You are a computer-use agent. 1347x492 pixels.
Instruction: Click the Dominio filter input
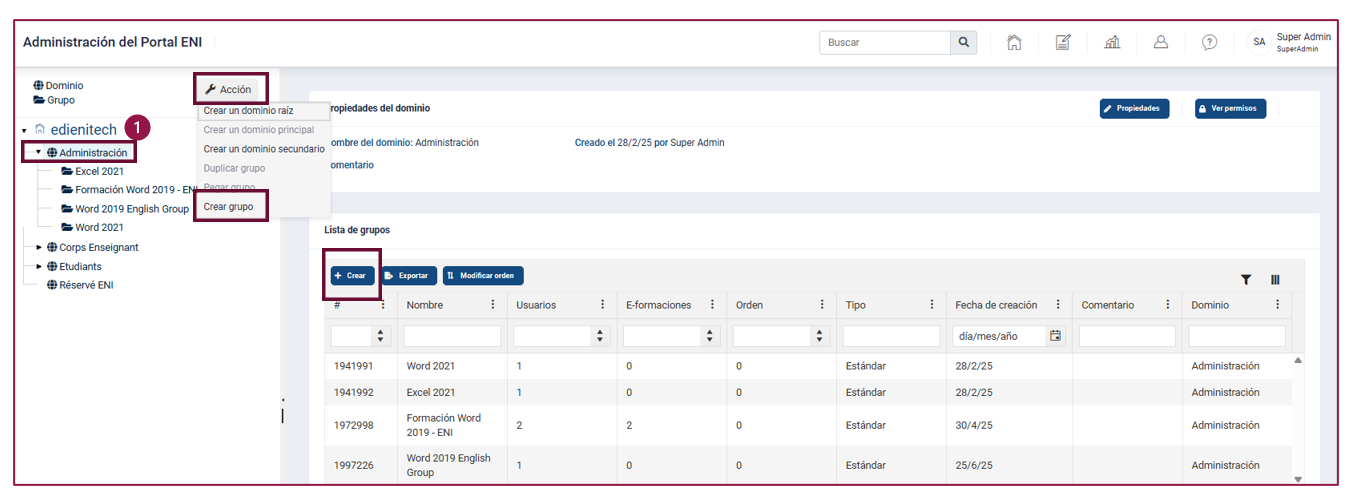coord(1237,336)
